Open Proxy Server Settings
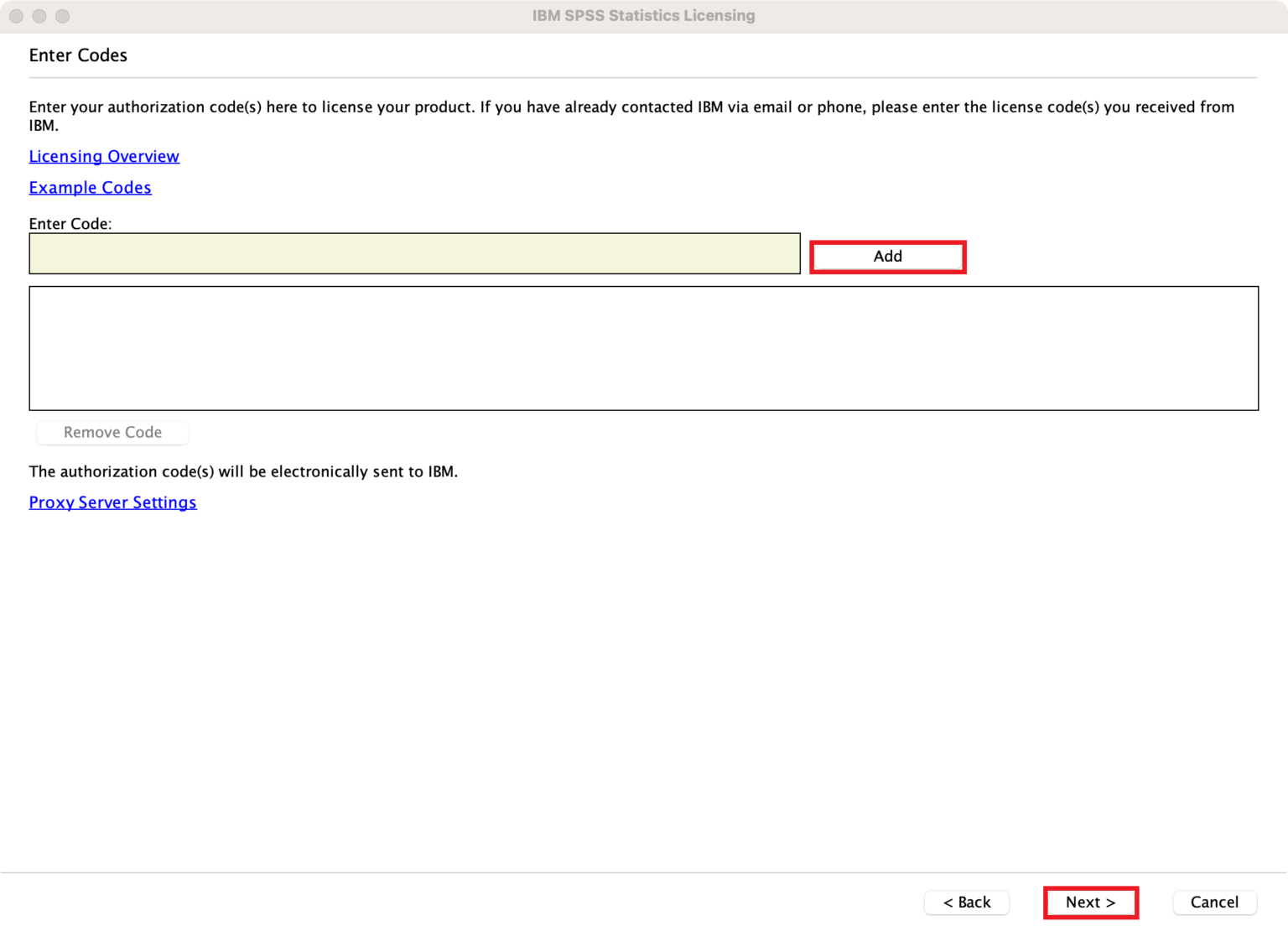This screenshot has width=1288, height=926. pyautogui.click(x=112, y=502)
